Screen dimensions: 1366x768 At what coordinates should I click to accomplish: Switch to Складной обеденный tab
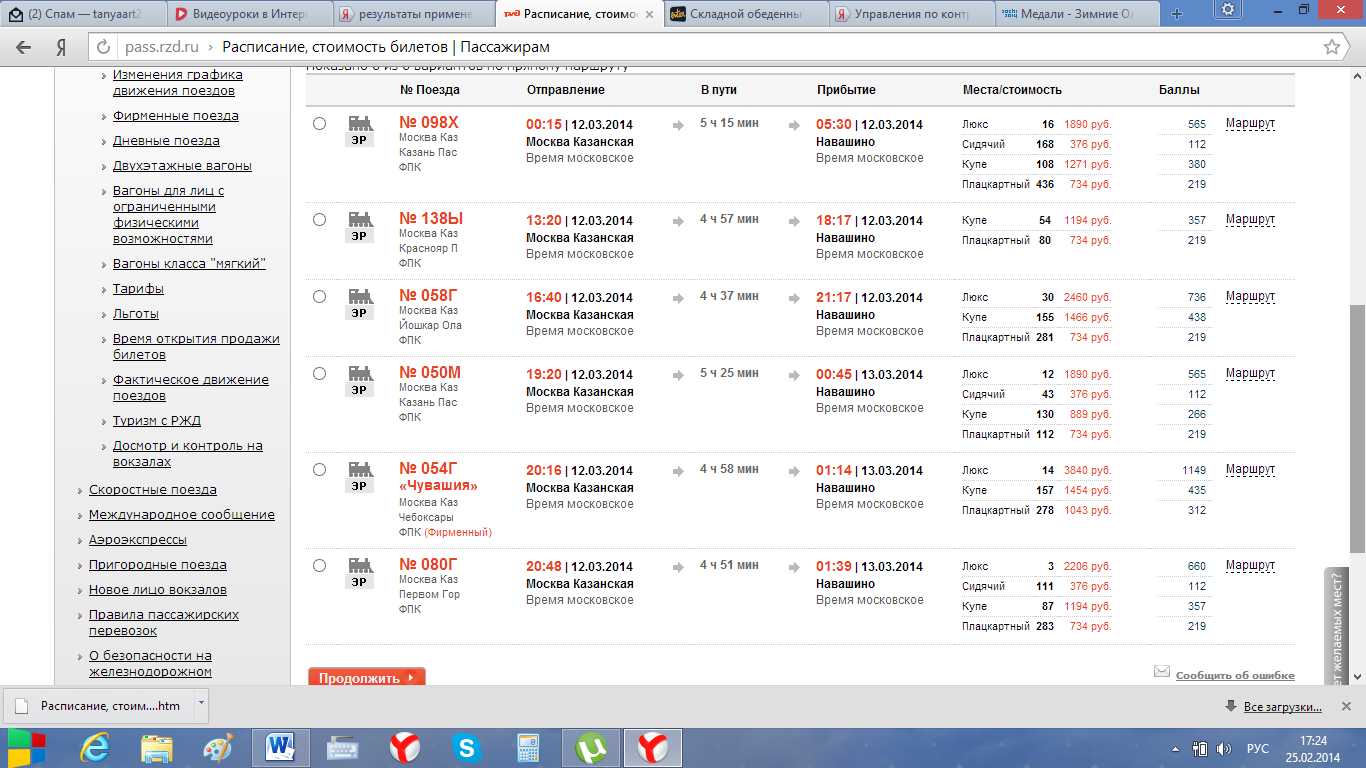(x=746, y=14)
